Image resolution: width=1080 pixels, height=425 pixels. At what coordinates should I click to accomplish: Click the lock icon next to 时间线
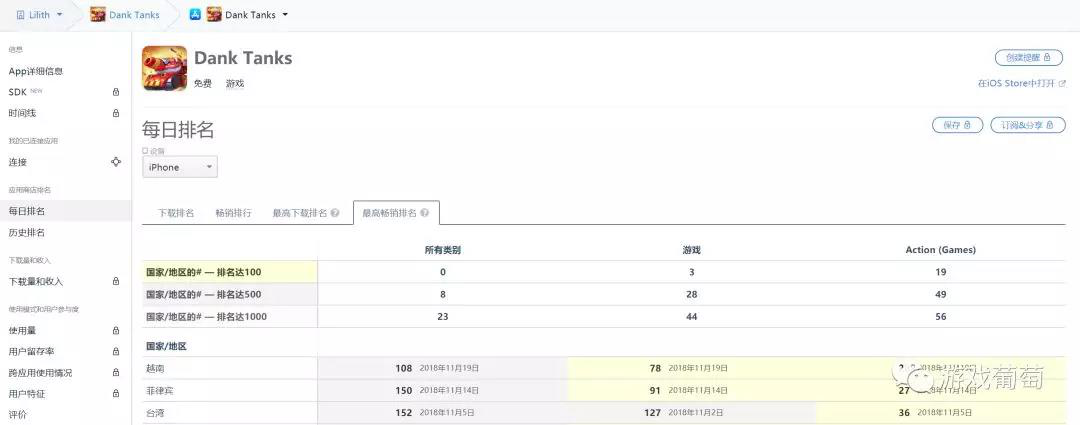(116, 113)
